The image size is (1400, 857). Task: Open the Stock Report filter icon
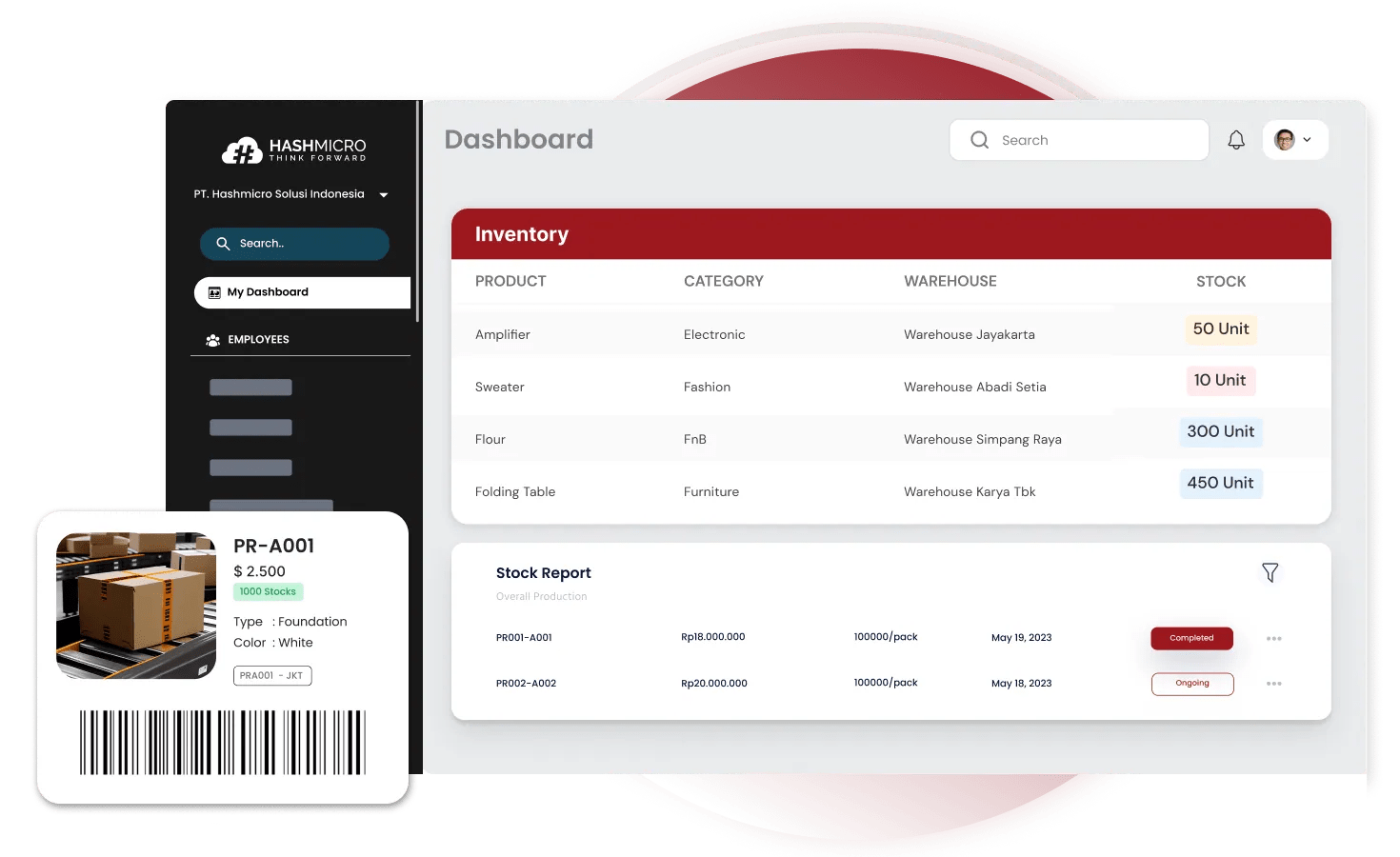click(1270, 572)
